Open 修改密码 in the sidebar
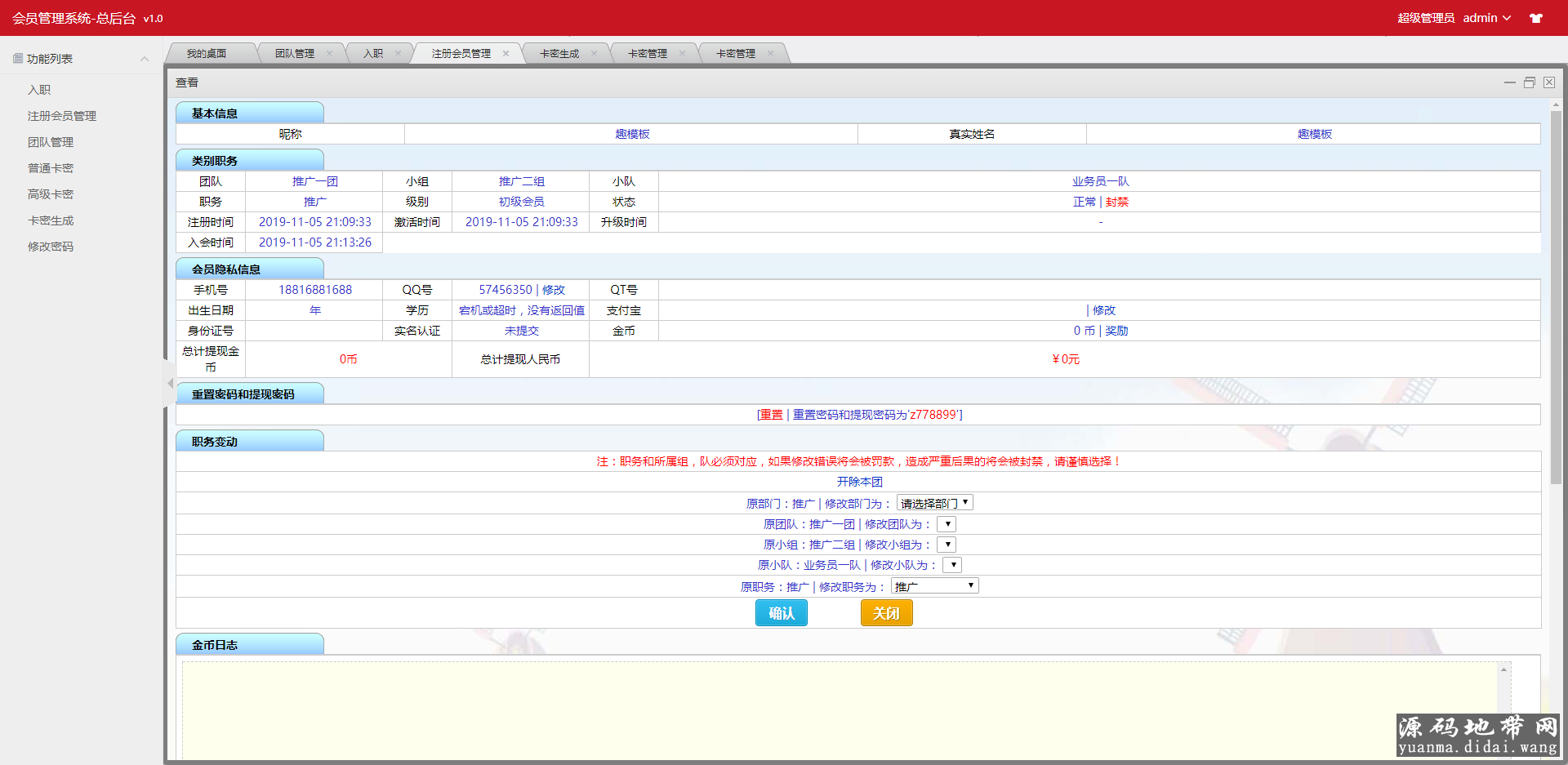1568x765 pixels. click(51, 247)
